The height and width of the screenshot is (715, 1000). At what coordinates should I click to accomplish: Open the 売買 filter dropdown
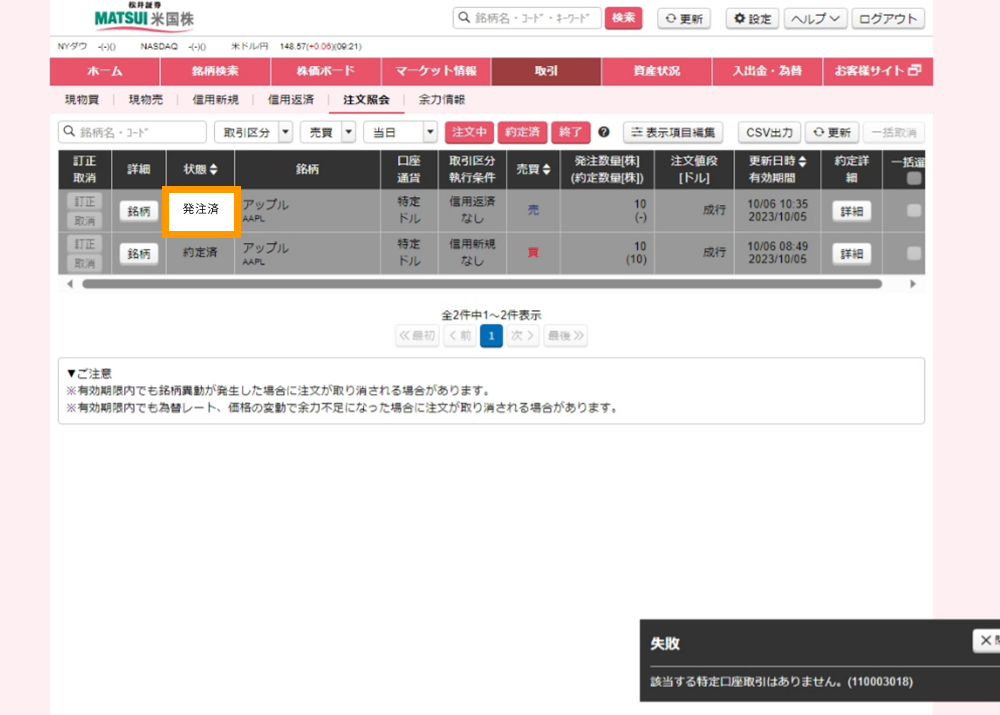tap(328, 132)
